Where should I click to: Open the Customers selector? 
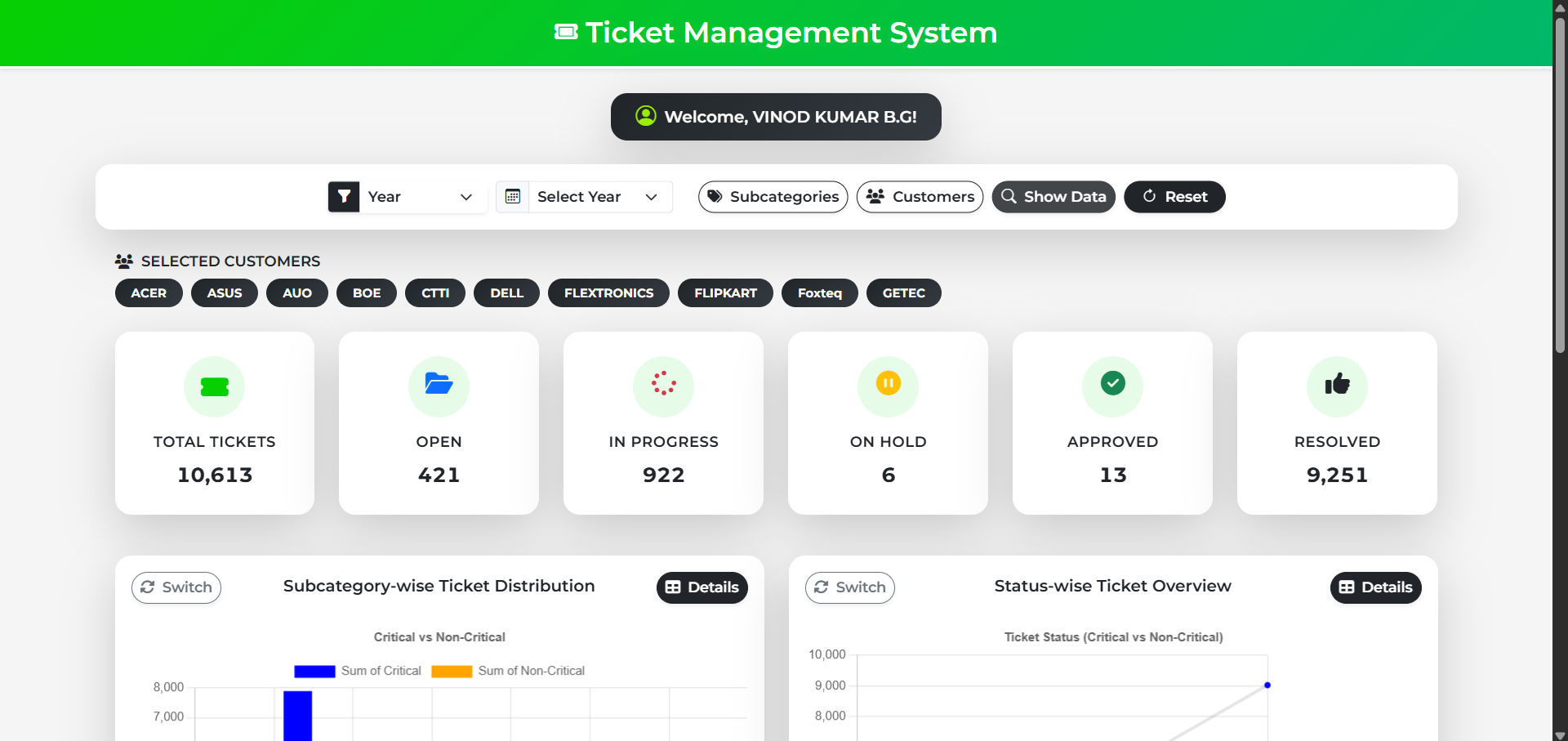click(x=920, y=197)
